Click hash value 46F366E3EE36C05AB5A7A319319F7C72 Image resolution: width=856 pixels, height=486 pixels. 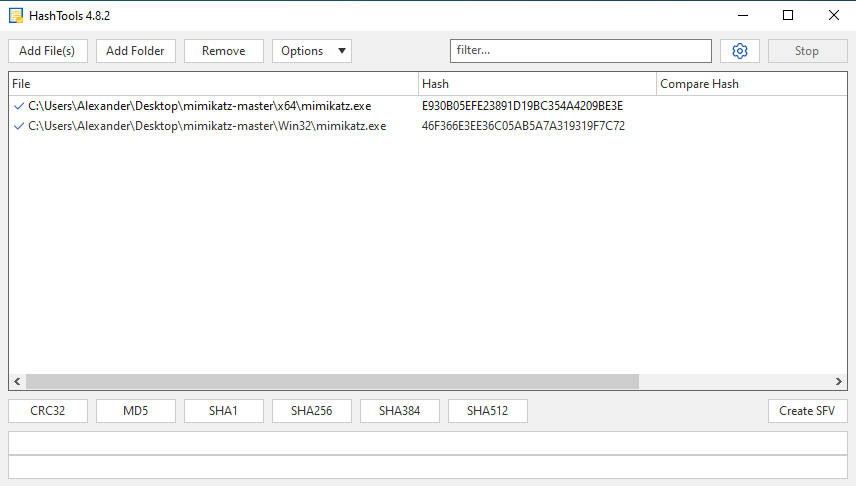tap(524, 126)
